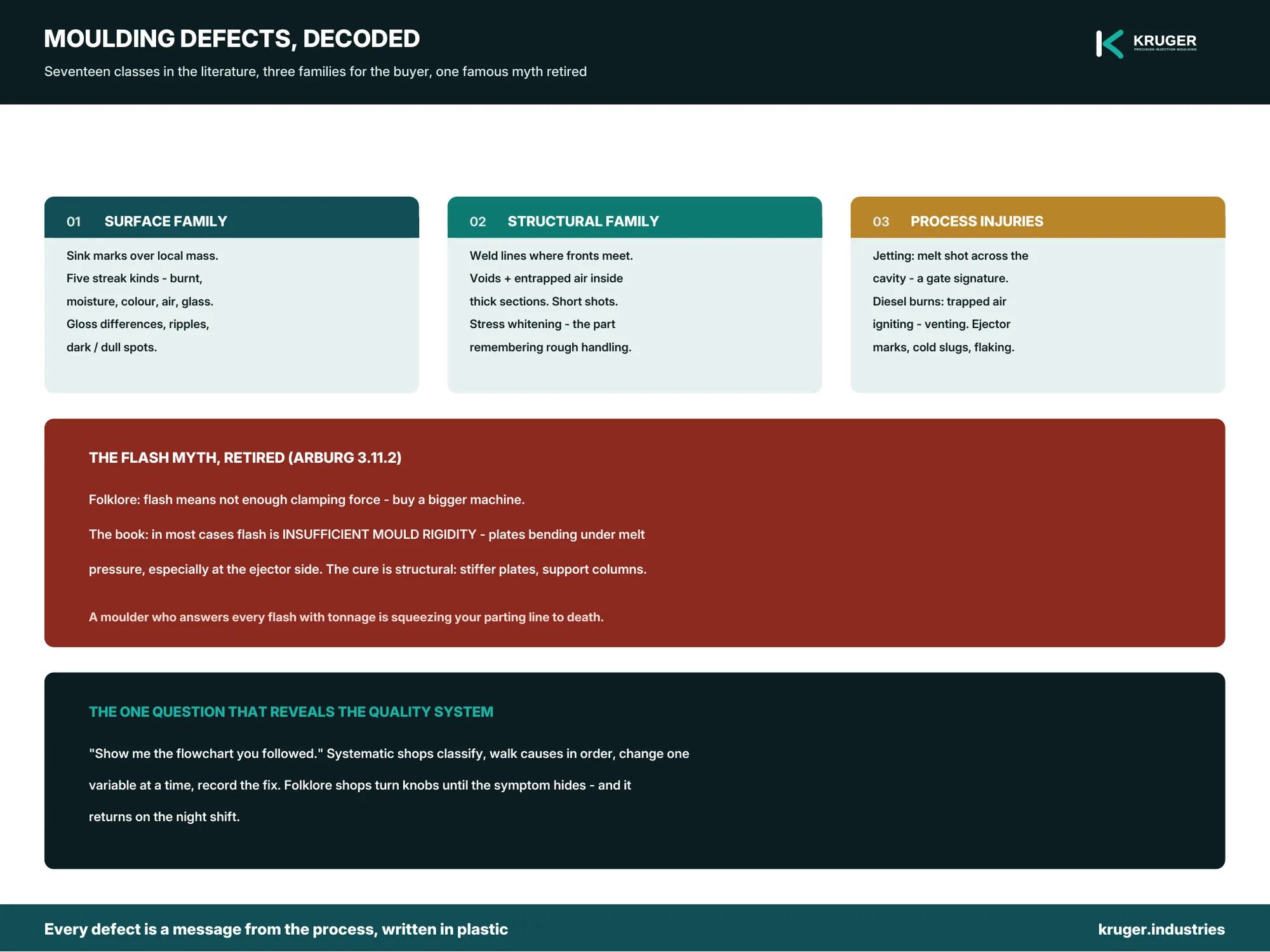Click the '03' number in Process Injuries header
1270x952 pixels.
point(881,221)
